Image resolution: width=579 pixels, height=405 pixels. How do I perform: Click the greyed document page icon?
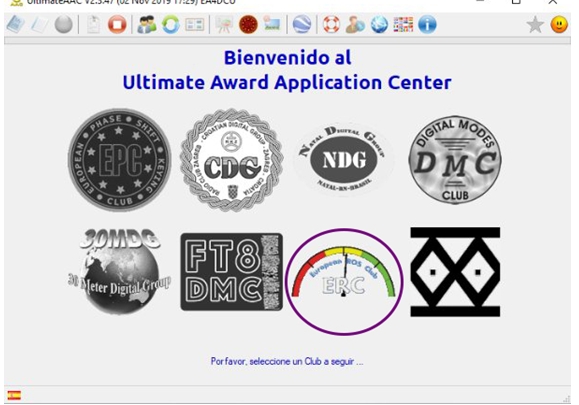click(x=93, y=25)
